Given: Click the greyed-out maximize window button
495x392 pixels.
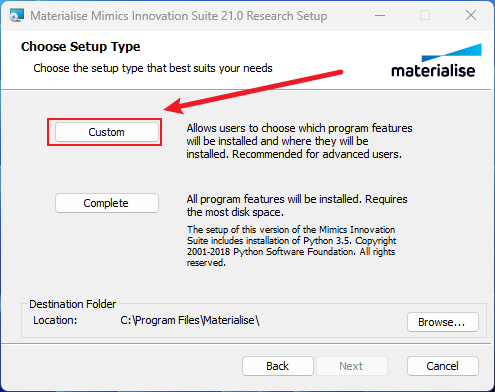Looking at the screenshot, I should point(425,15).
